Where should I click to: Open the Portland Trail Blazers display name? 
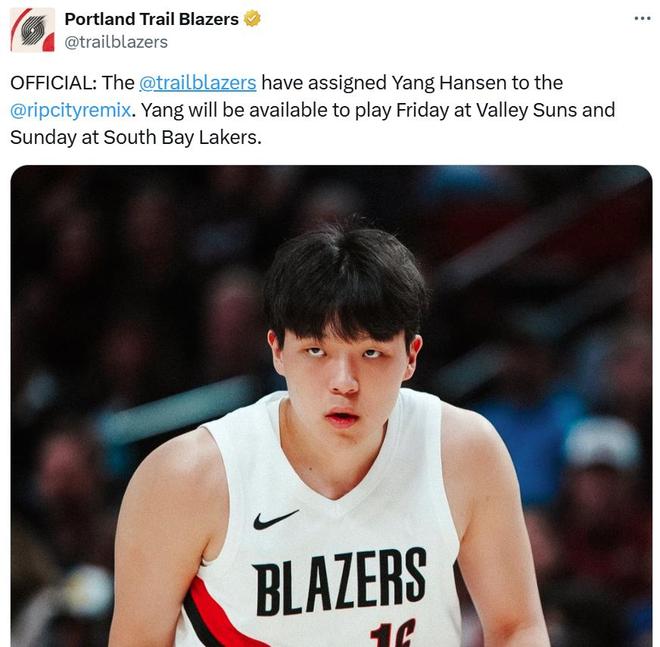151,19
